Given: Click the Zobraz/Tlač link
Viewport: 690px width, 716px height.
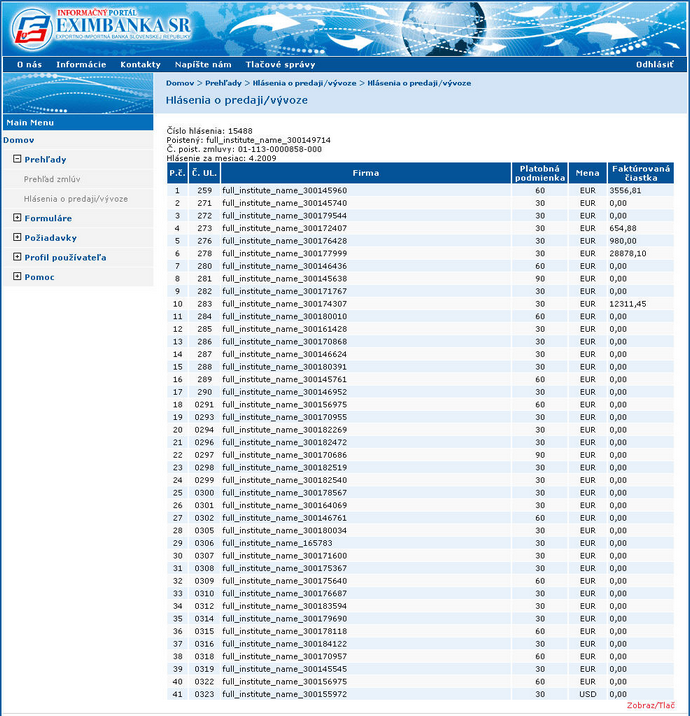Looking at the screenshot, I should (650, 705).
